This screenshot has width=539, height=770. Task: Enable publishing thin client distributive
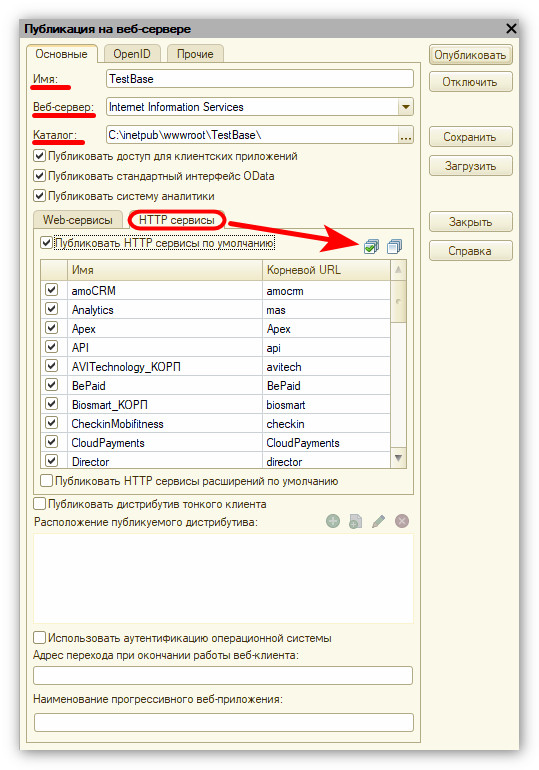(39, 504)
